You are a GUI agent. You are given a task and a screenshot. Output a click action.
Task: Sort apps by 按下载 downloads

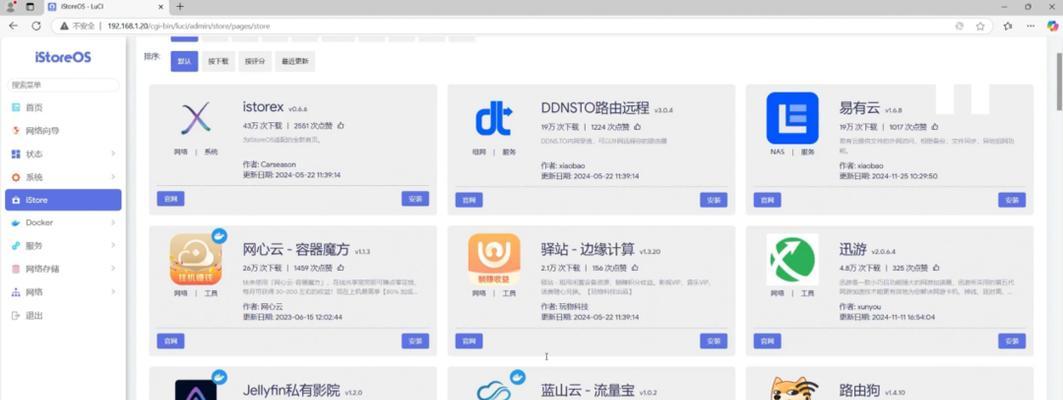[x=218, y=61]
